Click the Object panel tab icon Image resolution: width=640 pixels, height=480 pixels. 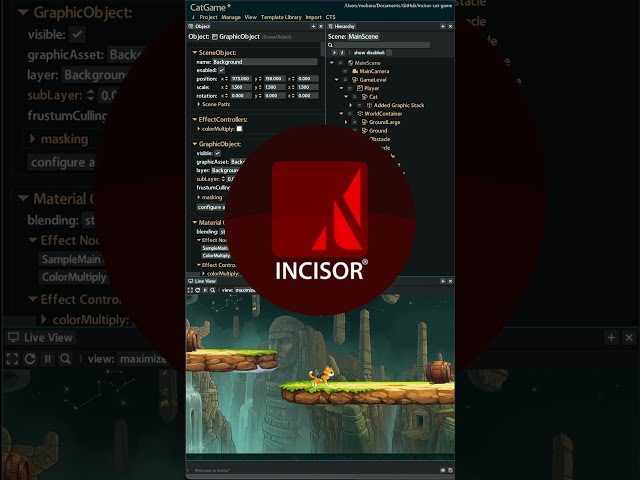(191, 26)
